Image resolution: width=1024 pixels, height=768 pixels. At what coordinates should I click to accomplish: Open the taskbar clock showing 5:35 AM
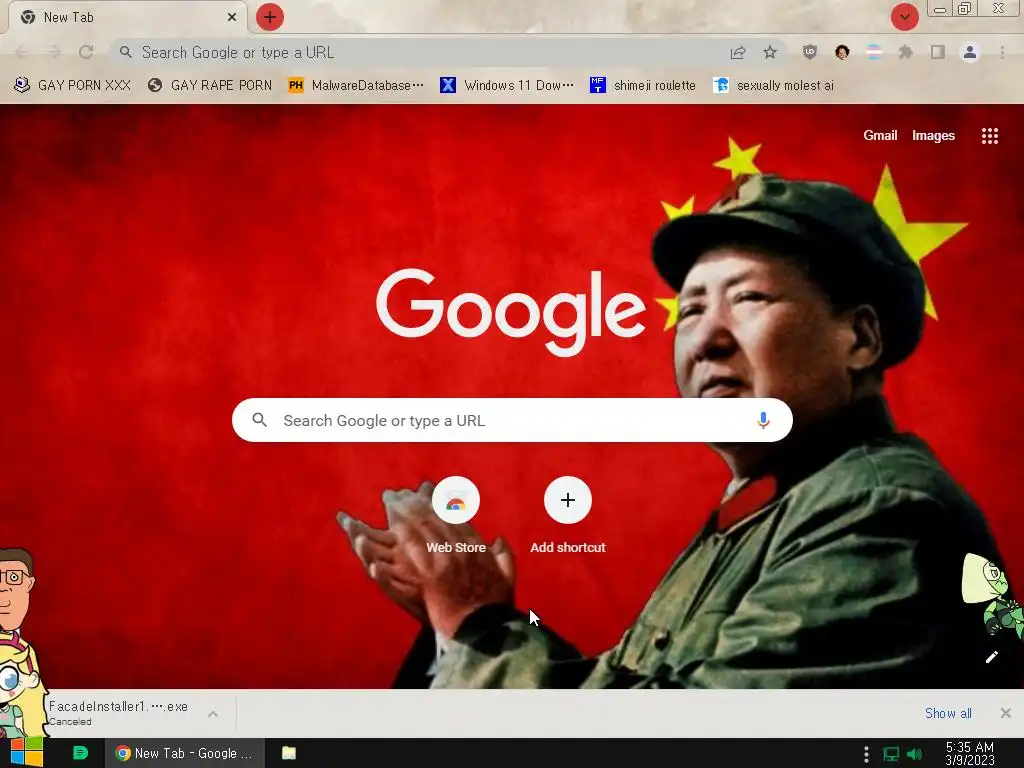pyautogui.click(x=970, y=754)
